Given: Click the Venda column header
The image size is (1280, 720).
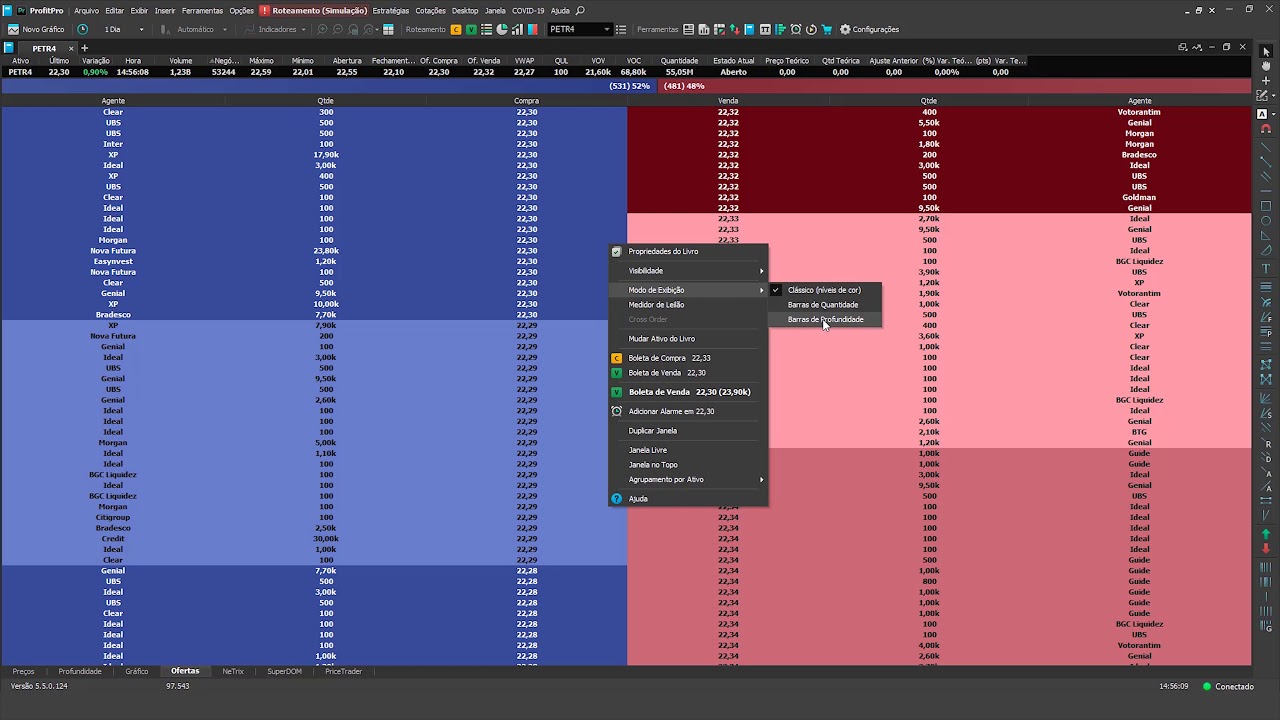Looking at the screenshot, I should 728,101.
